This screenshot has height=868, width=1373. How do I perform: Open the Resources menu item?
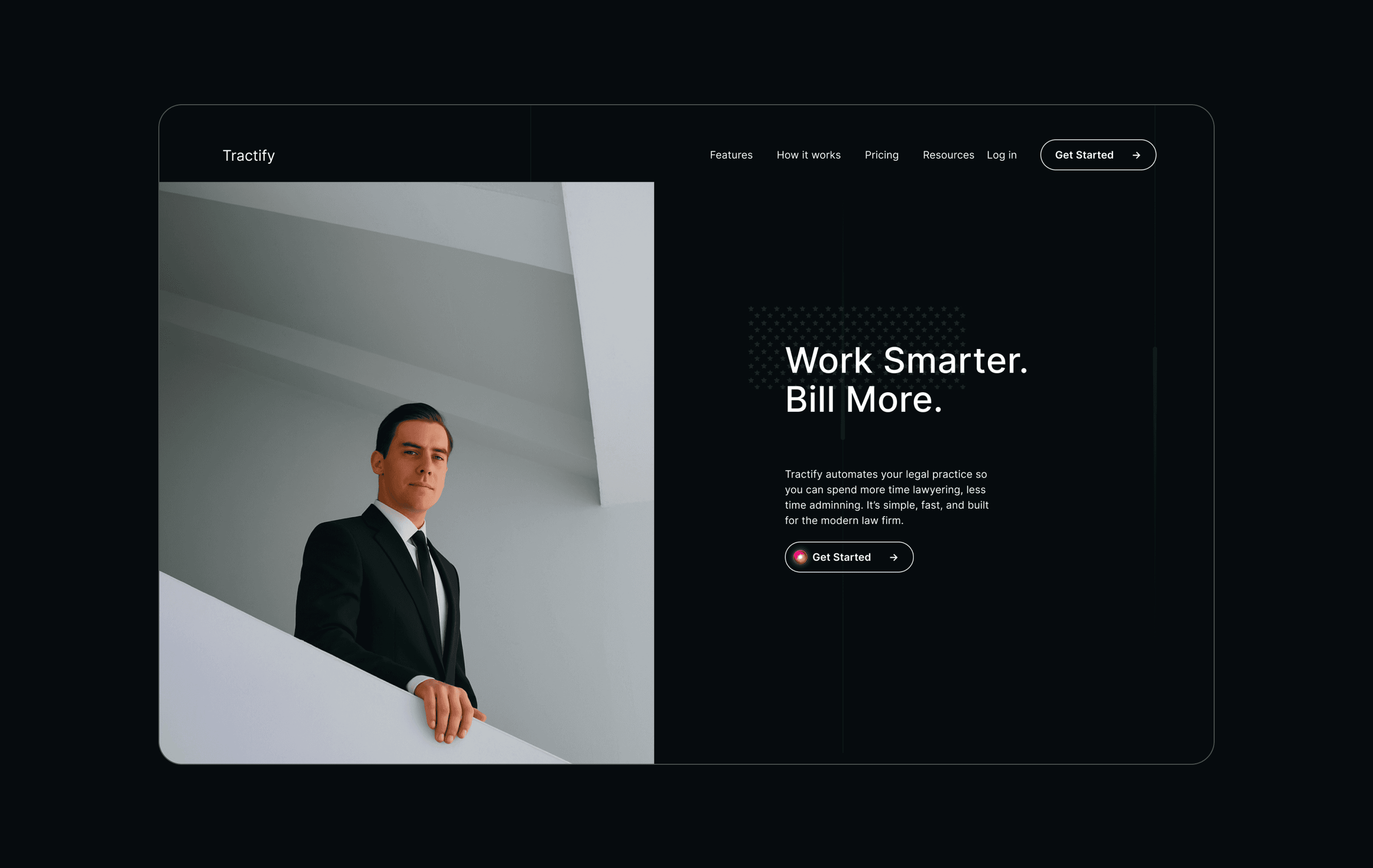(948, 155)
